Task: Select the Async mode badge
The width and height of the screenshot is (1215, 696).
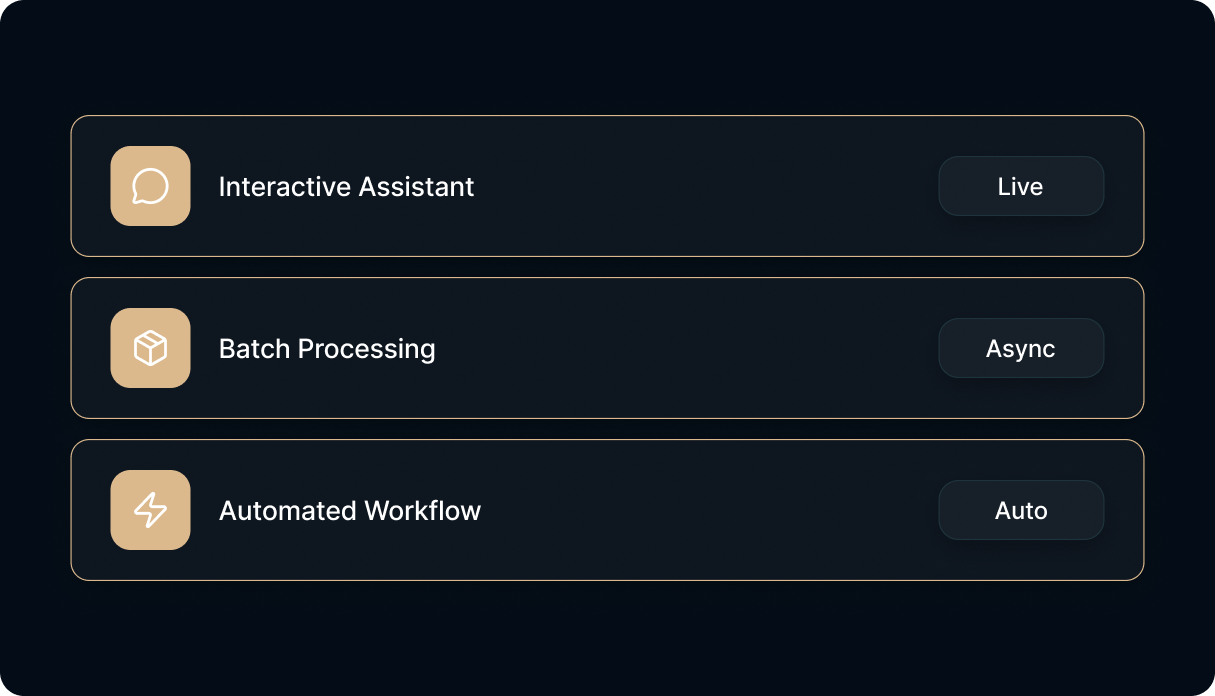Action: coord(1021,348)
